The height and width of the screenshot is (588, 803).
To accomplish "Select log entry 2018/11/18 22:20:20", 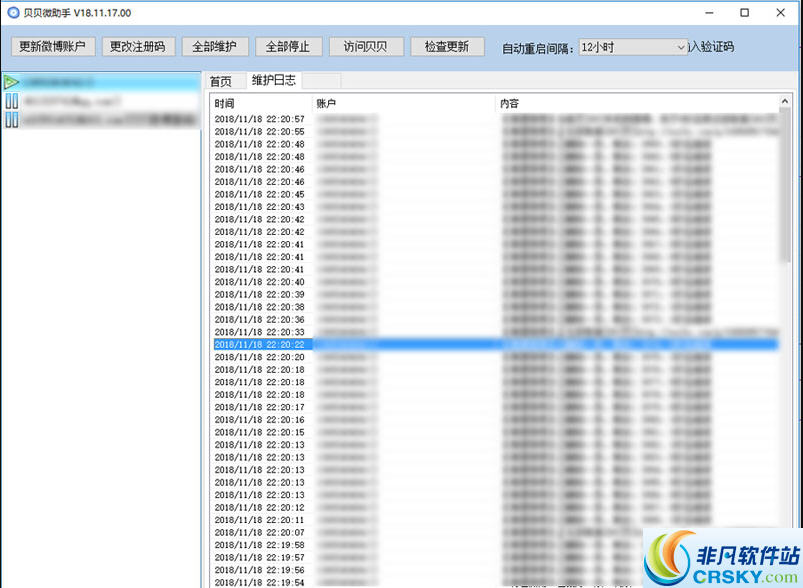I will pyautogui.click(x=495, y=357).
